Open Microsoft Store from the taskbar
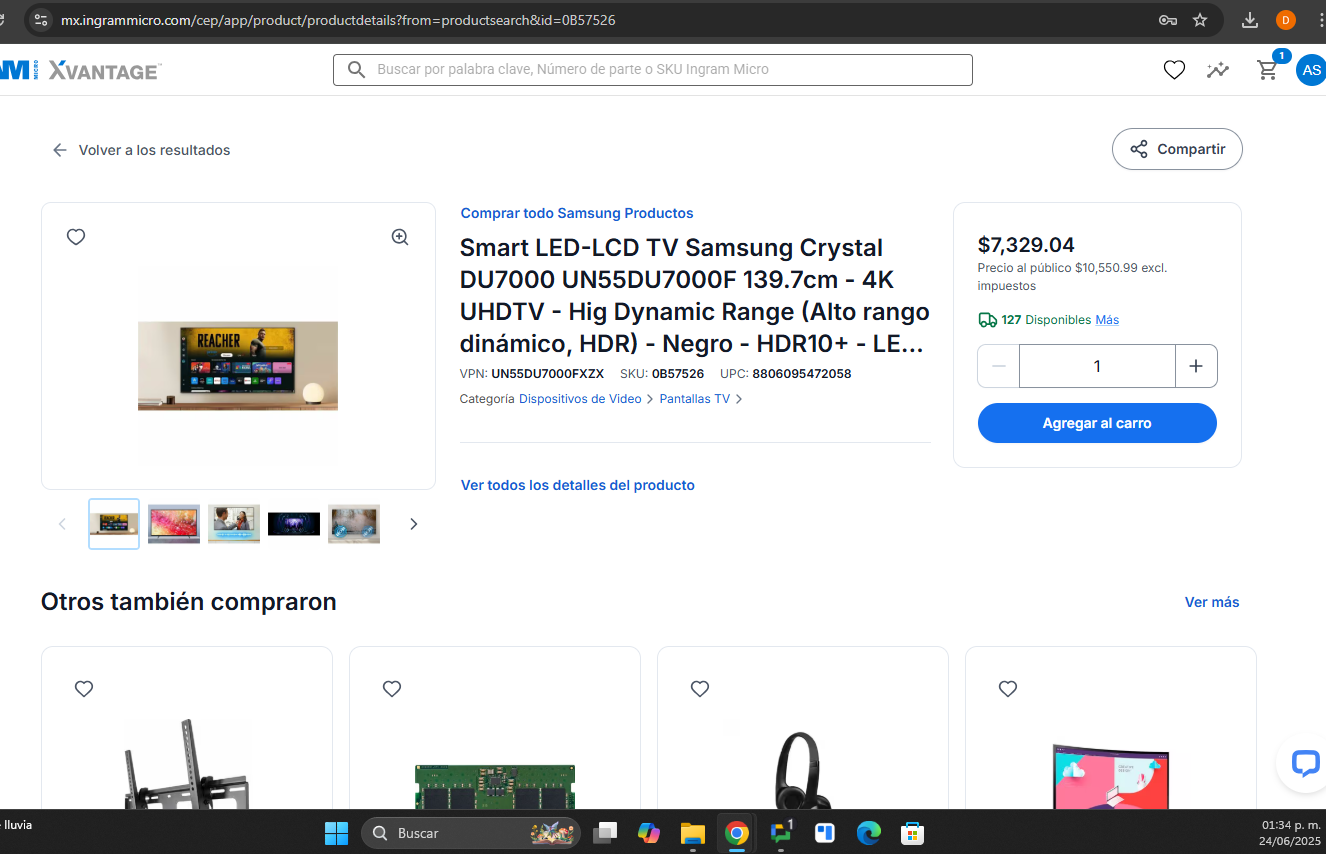1326x854 pixels. tap(912, 833)
